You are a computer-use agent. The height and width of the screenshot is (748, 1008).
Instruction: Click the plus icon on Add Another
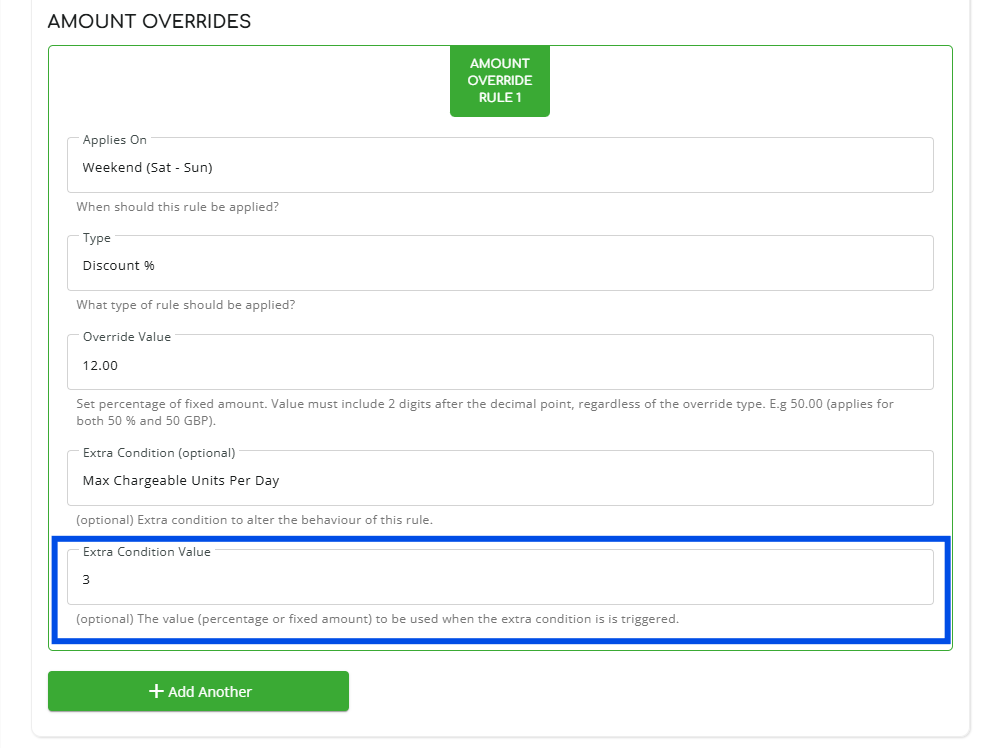[156, 691]
